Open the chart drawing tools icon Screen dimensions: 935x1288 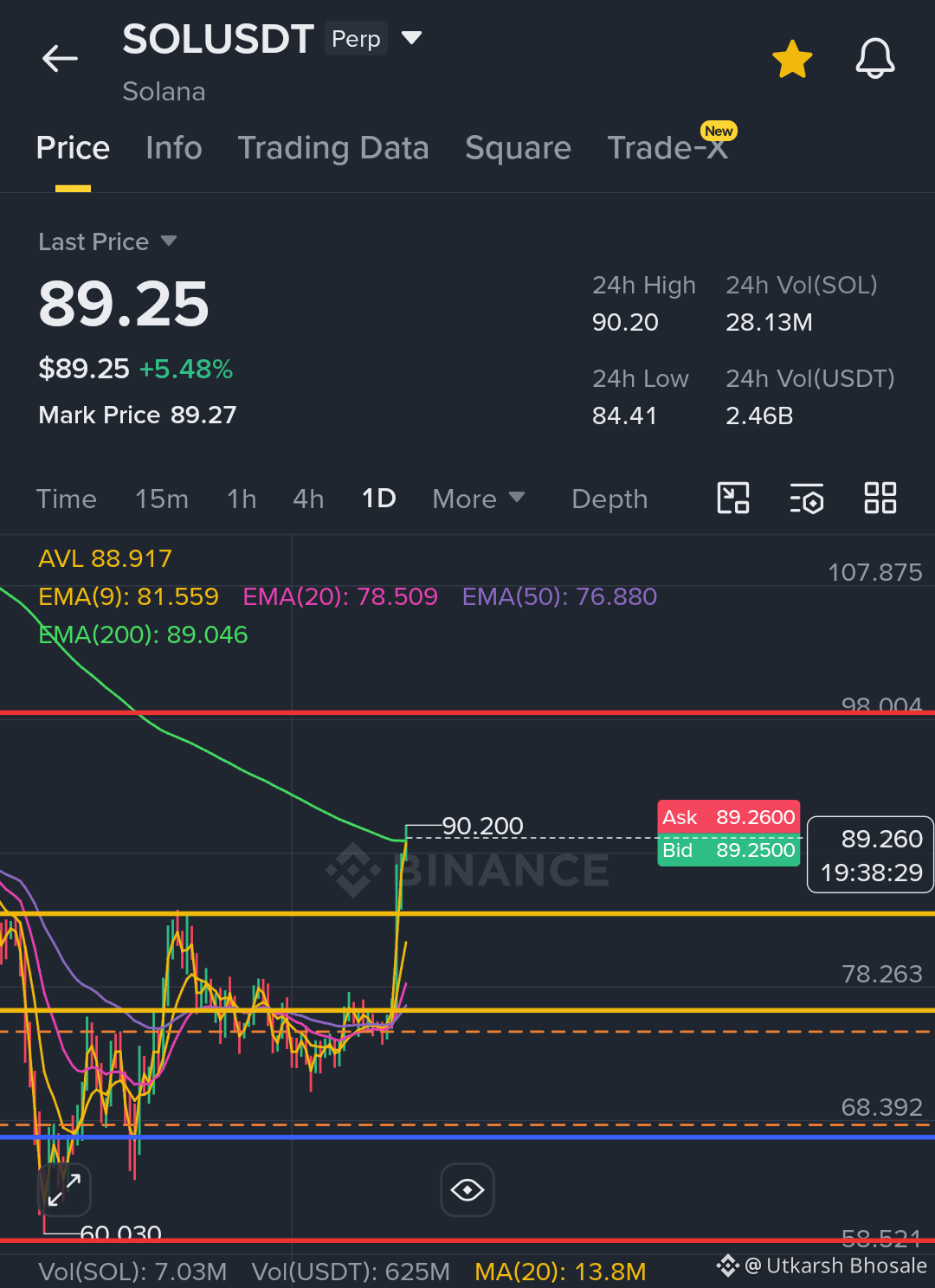pos(733,499)
